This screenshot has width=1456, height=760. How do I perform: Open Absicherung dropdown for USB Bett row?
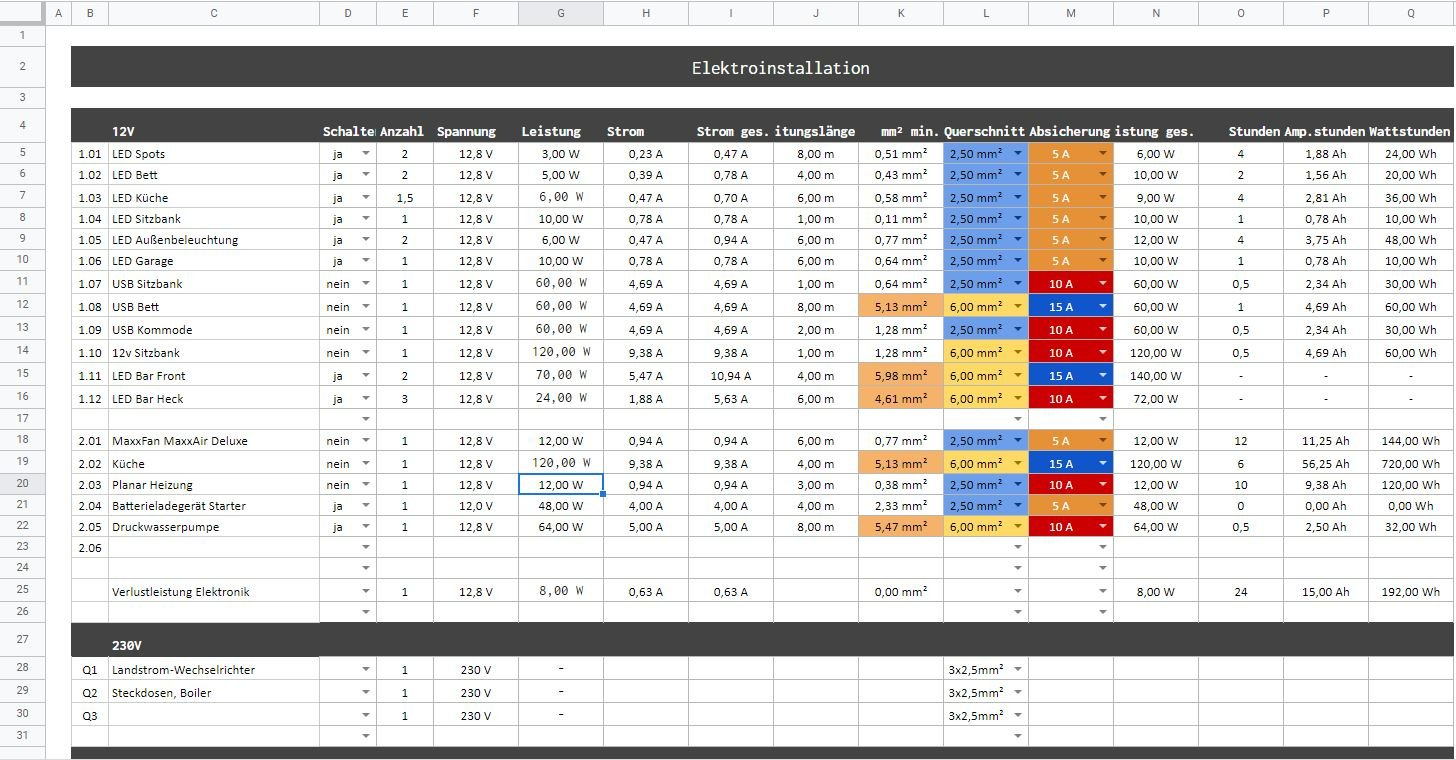tap(1103, 307)
